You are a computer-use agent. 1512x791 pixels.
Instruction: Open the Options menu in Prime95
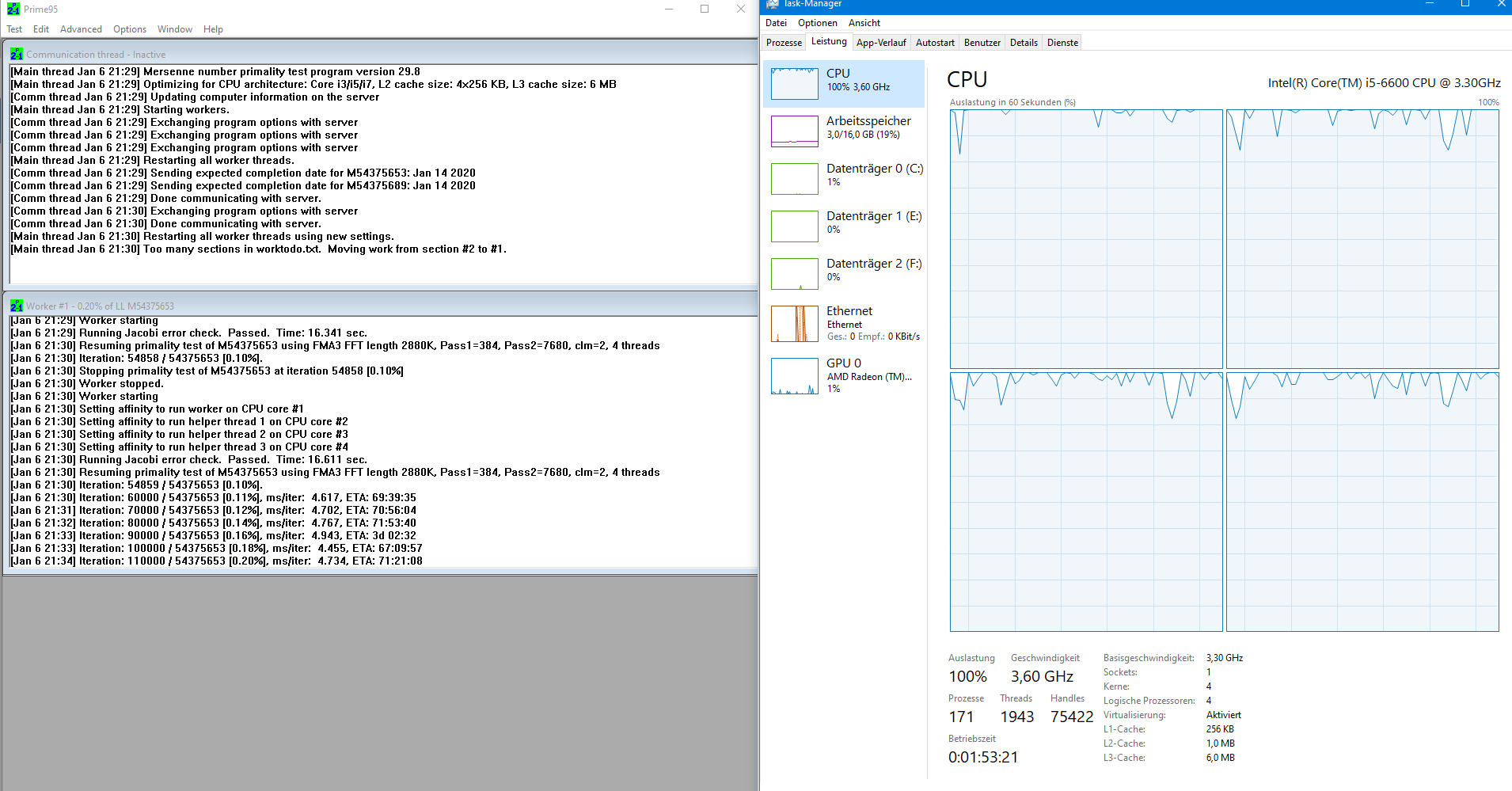point(130,29)
